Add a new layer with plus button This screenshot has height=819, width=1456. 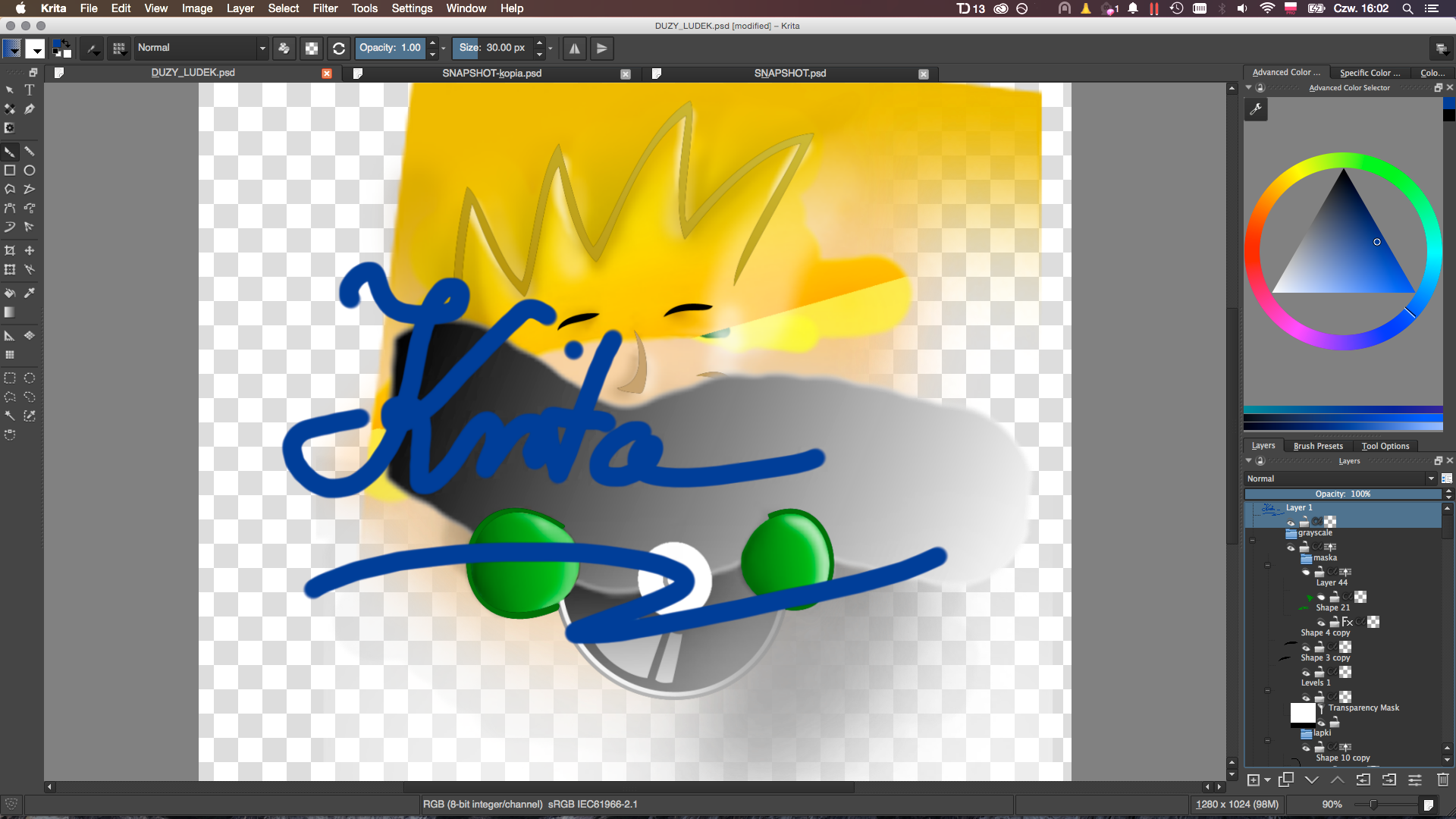coord(1254,780)
